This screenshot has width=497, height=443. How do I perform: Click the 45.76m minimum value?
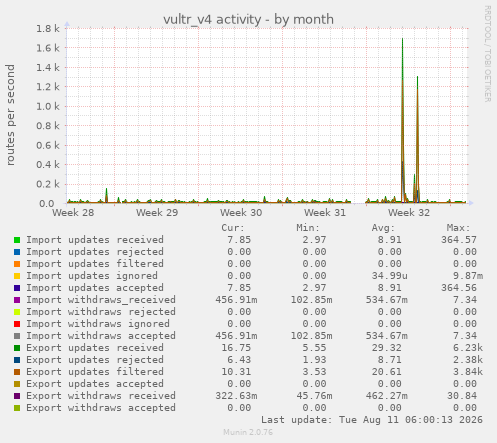314,396
